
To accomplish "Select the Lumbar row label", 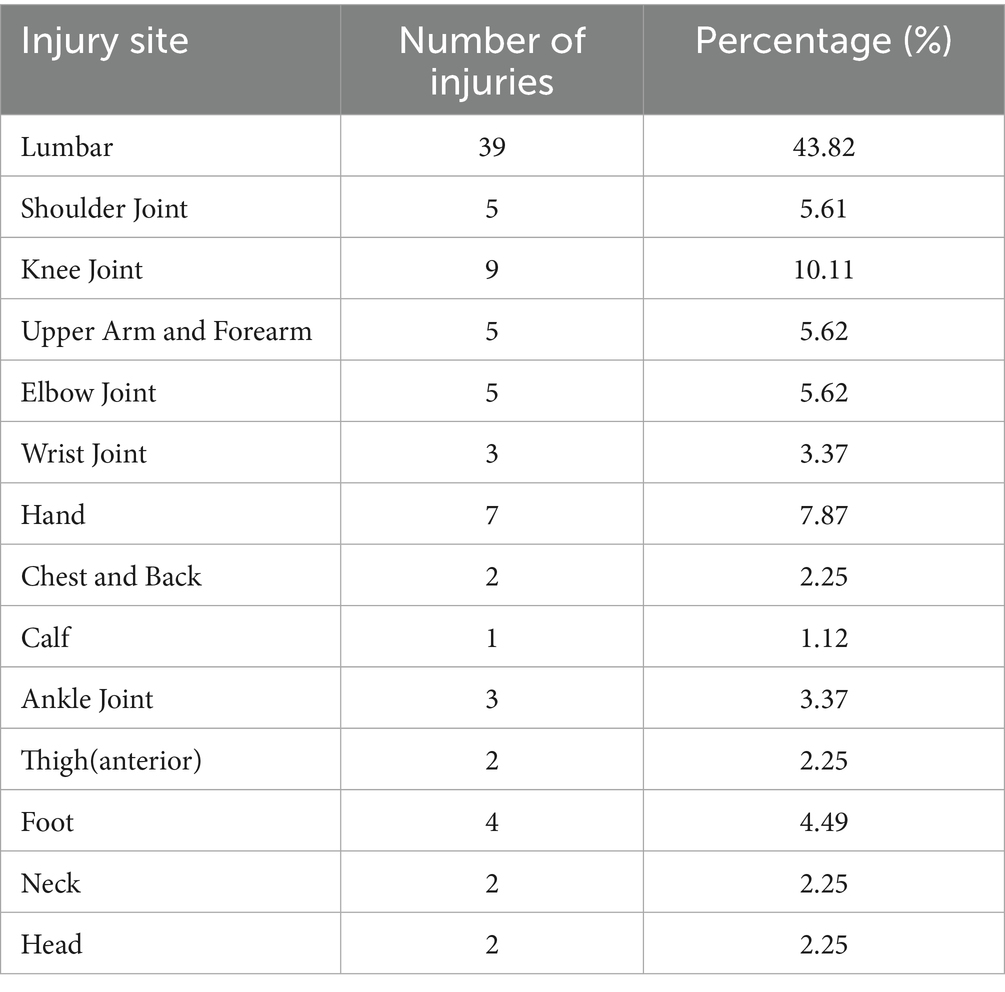I will click(x=67, y=147).
